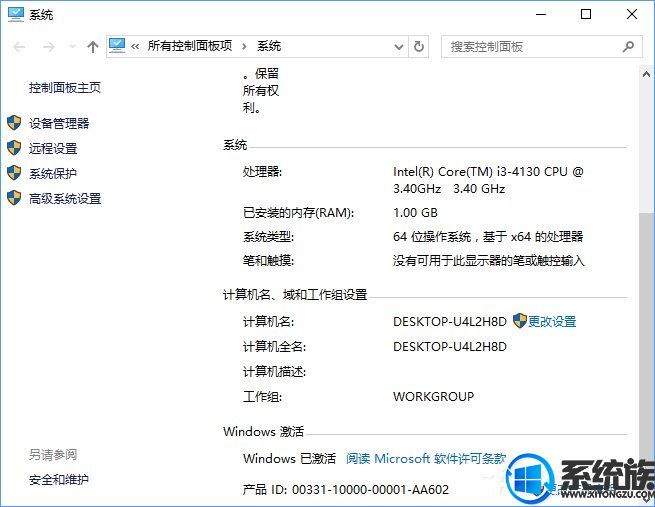Select the WORKGROUP value

434,396
